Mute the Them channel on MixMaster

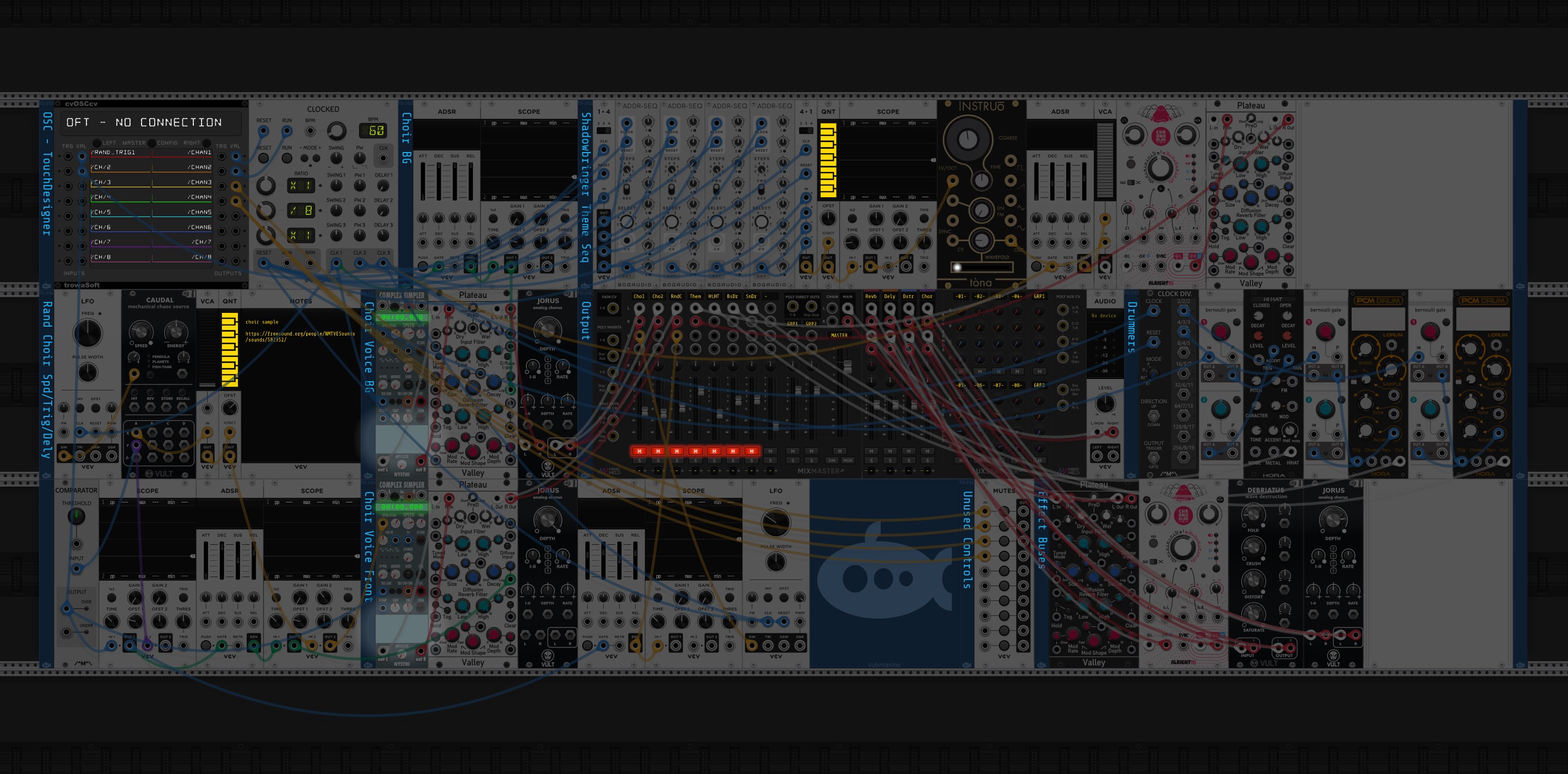pos(696,451)
